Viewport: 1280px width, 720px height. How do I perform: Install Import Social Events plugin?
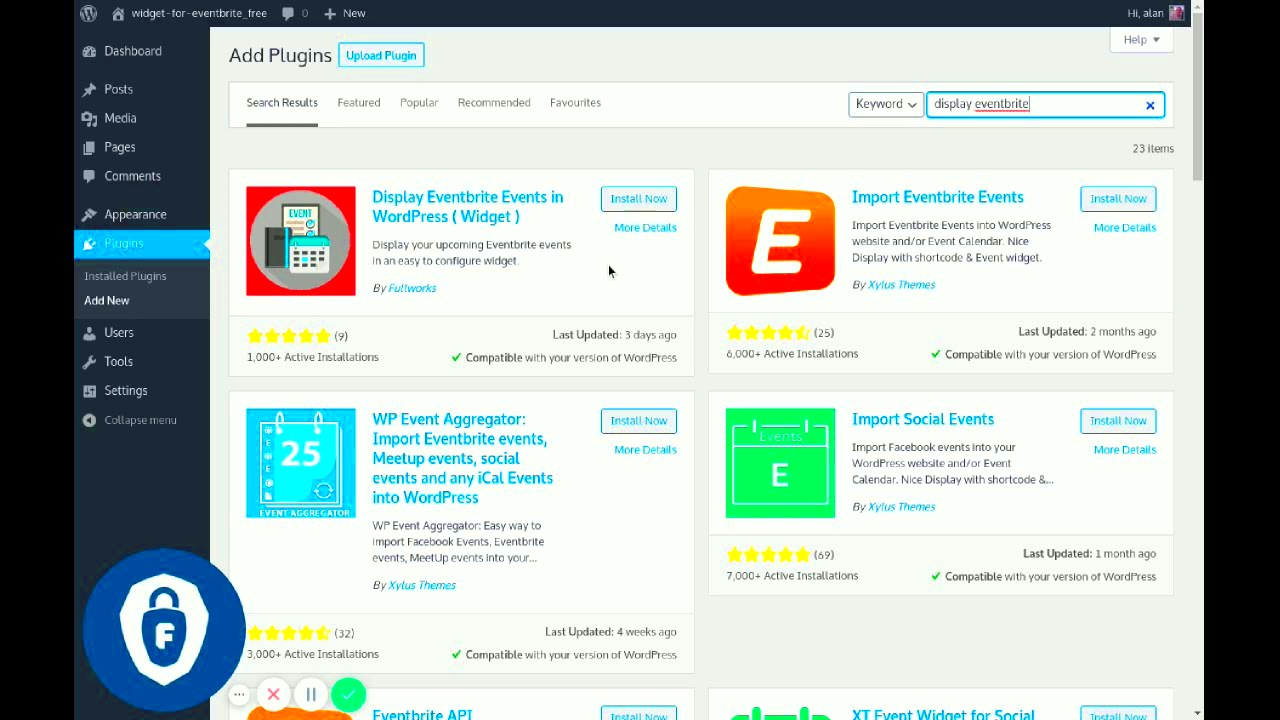point(1118,421)
